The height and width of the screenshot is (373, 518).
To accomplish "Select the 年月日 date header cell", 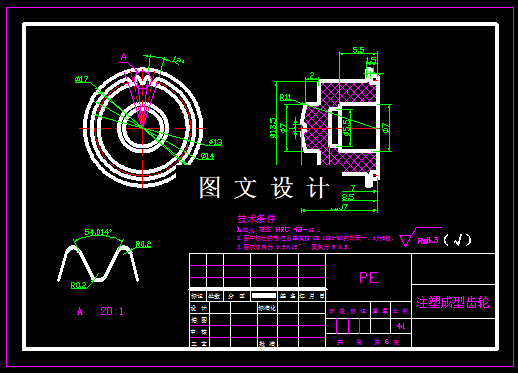I will 312,296.
